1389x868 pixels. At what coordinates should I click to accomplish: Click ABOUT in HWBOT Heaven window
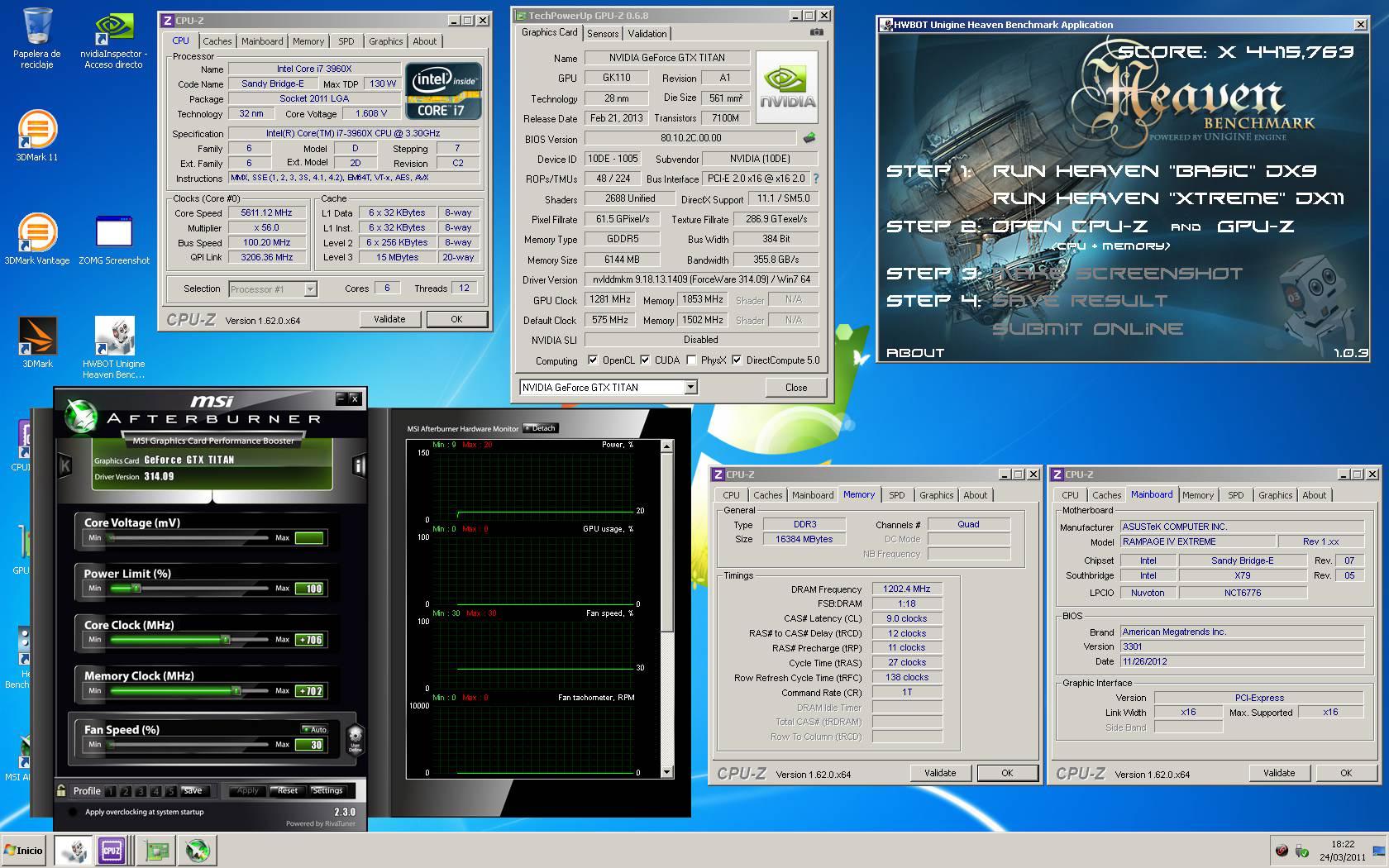coord(915,353)
